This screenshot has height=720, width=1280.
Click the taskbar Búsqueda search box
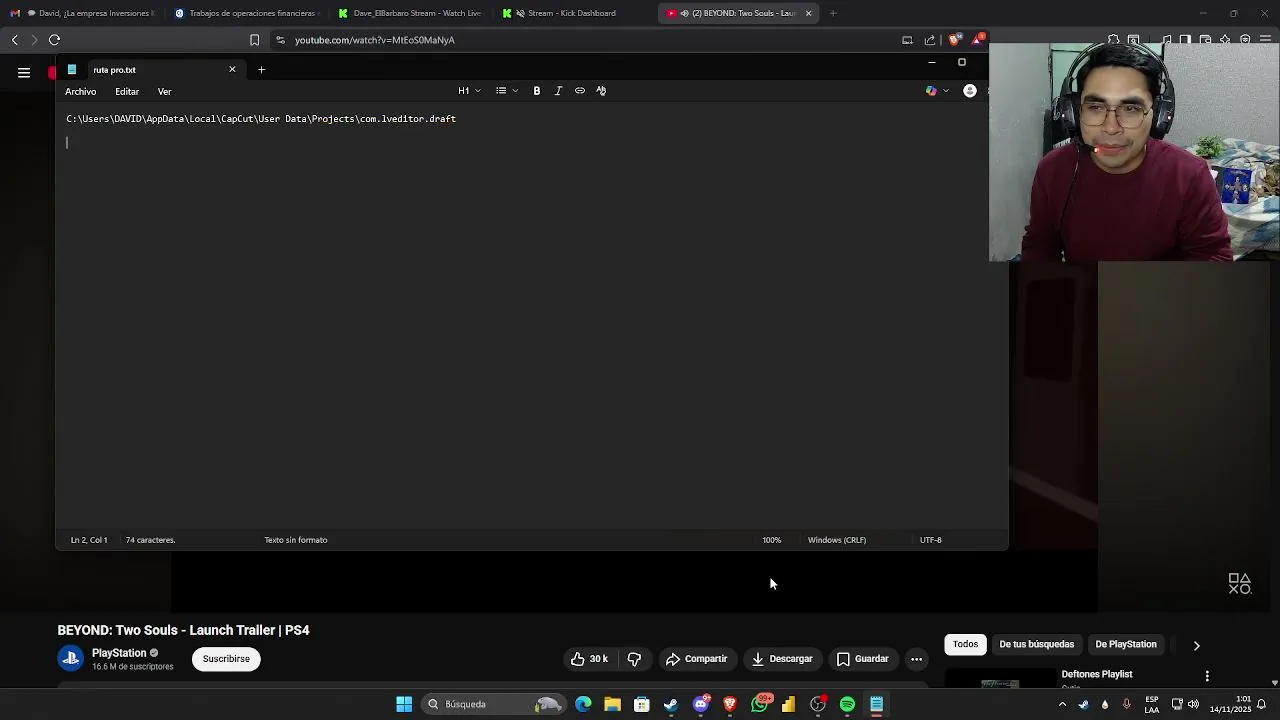coord(493,704)
